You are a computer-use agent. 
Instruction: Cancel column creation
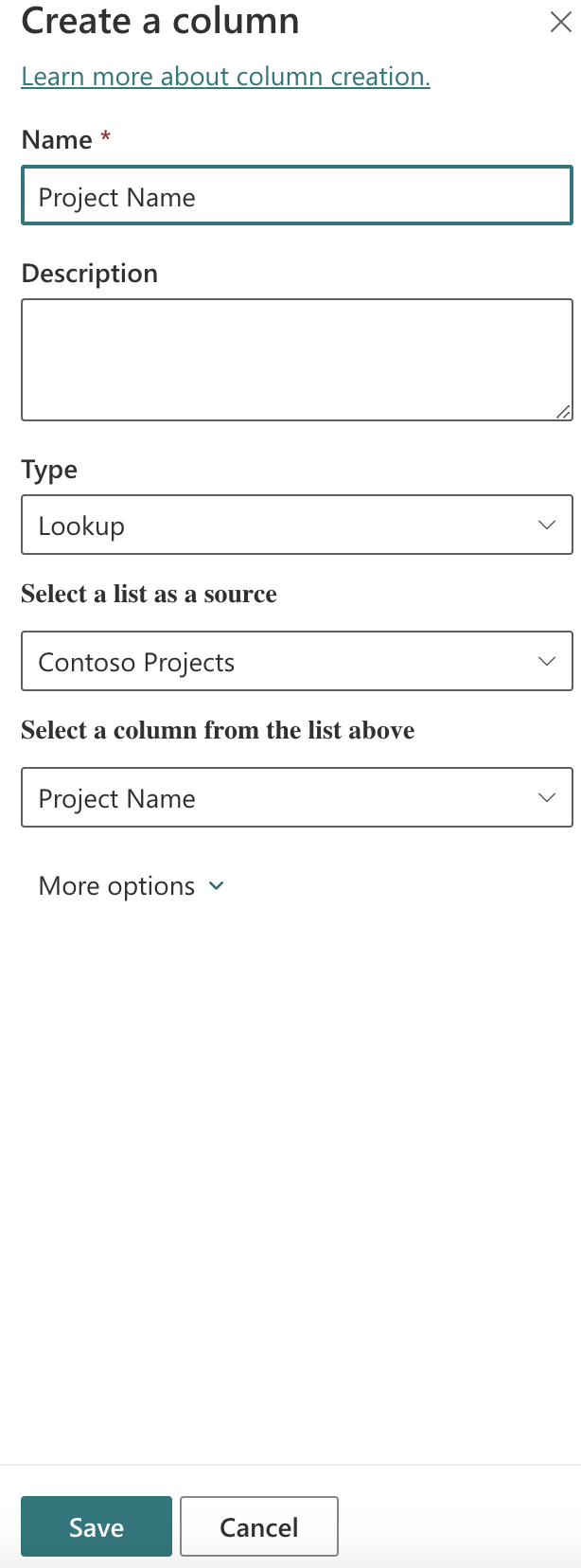tap(258, 1526)
